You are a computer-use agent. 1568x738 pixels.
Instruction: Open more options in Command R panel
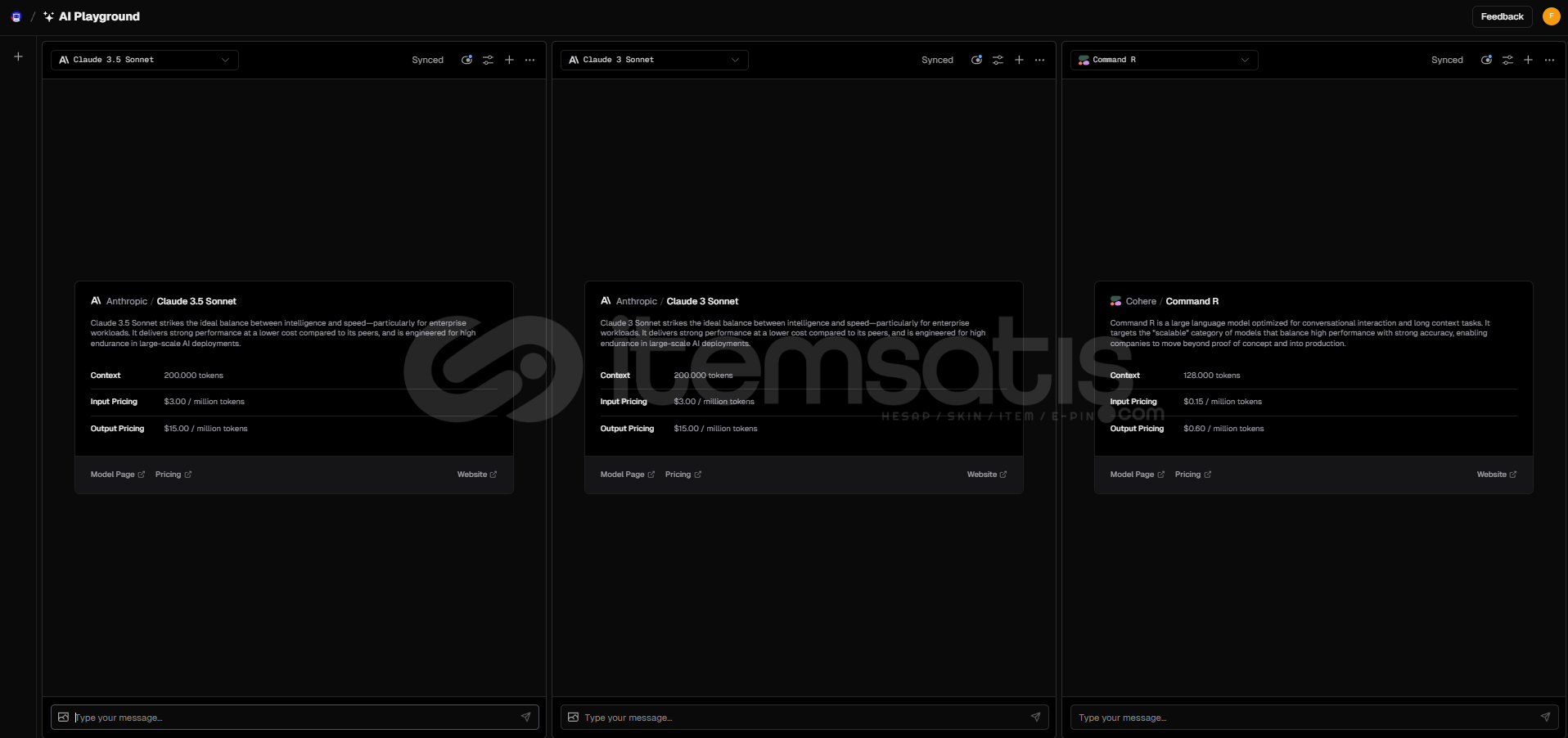(1549, 60)
